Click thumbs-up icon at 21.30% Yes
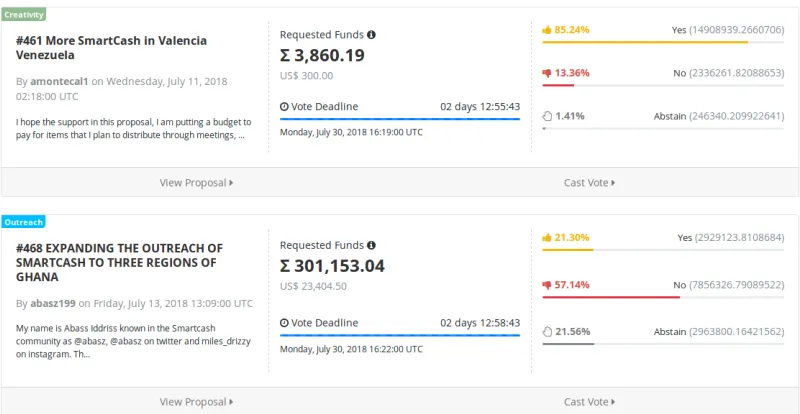The width and height of the screenshot is (800, 414). [x=547, y=237]
